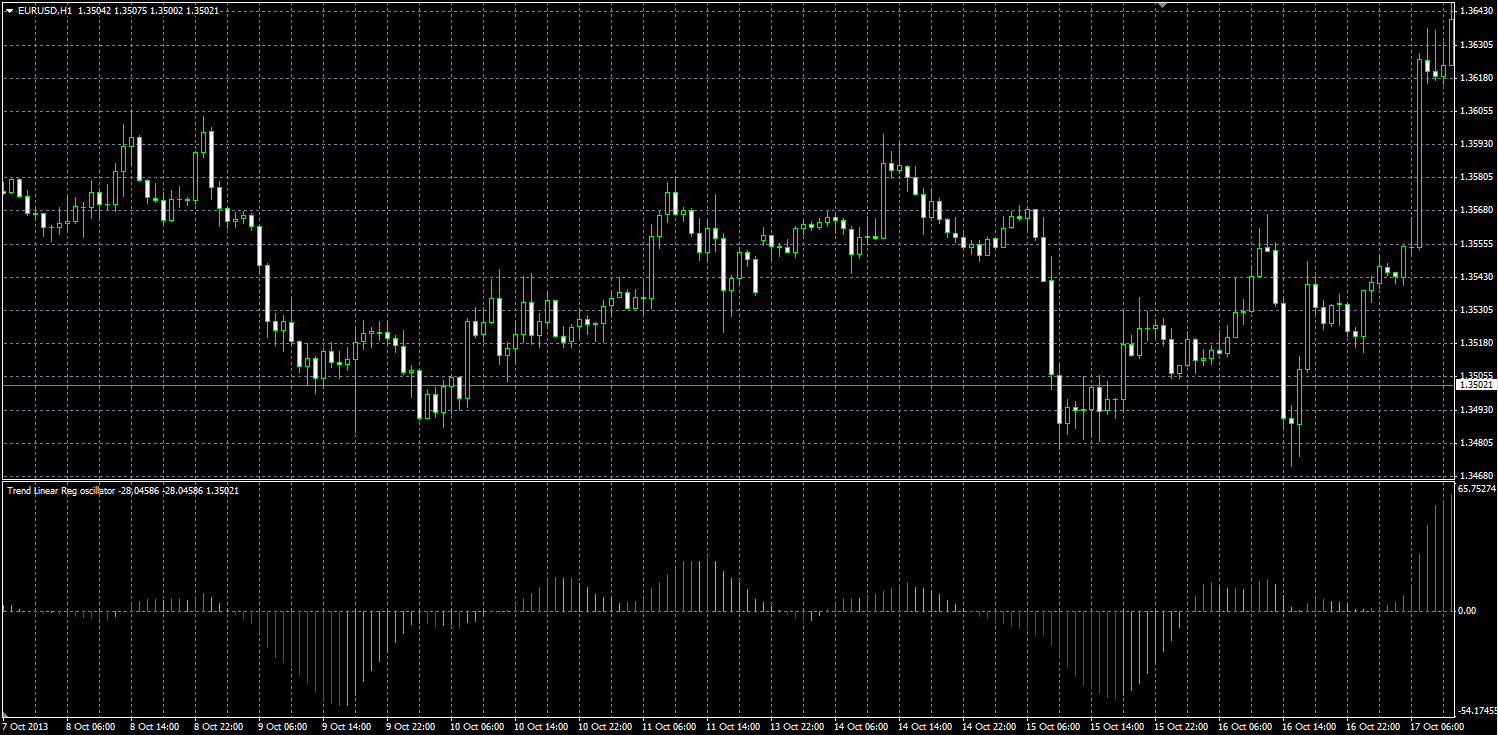Image resolution: width=1498 pixels, height=735 pixels.
Task: Click the 14 Oct 06:00 time label
Action: 860,727
